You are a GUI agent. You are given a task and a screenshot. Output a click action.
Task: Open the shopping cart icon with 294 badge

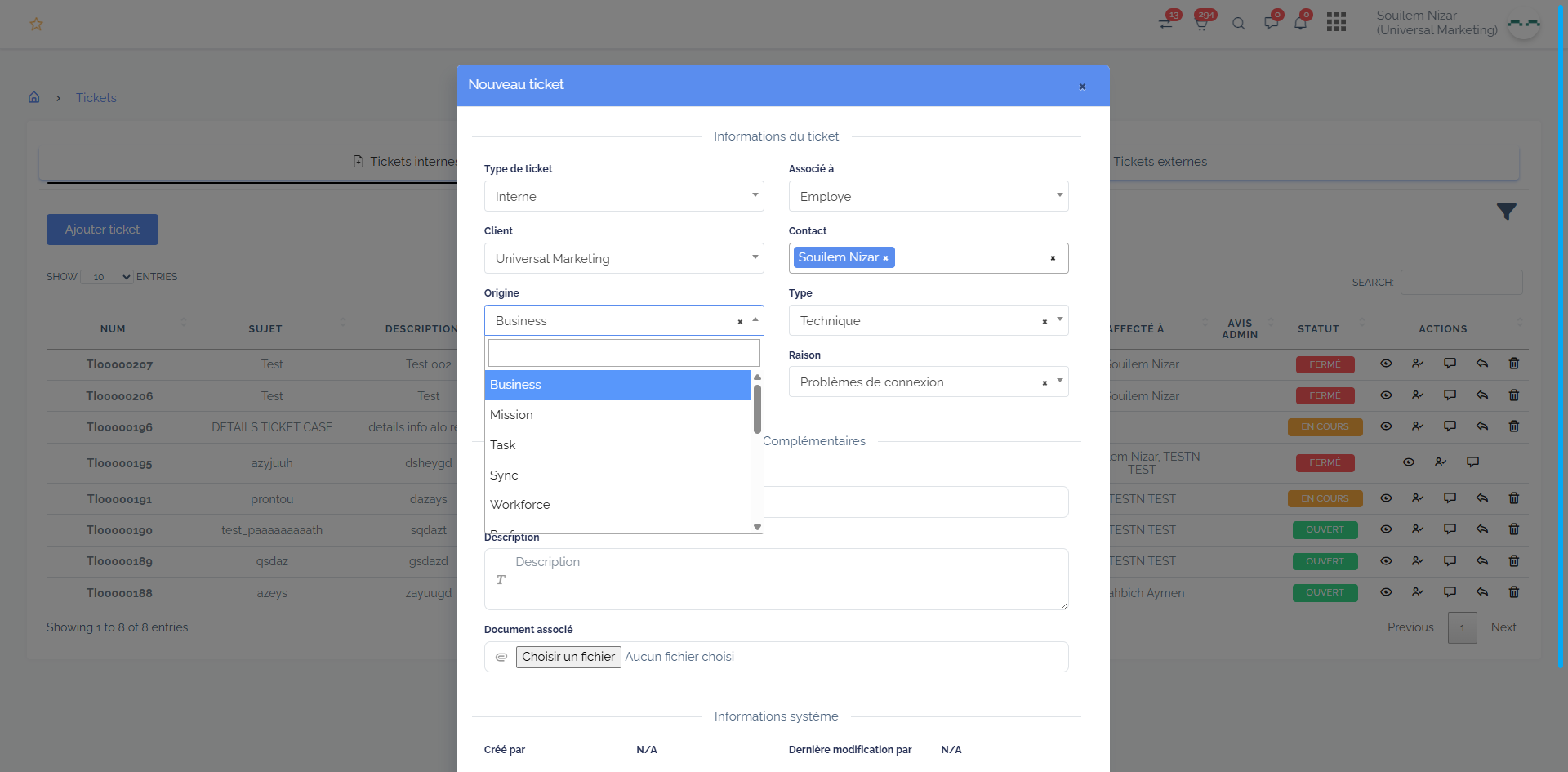point(1201,23)
